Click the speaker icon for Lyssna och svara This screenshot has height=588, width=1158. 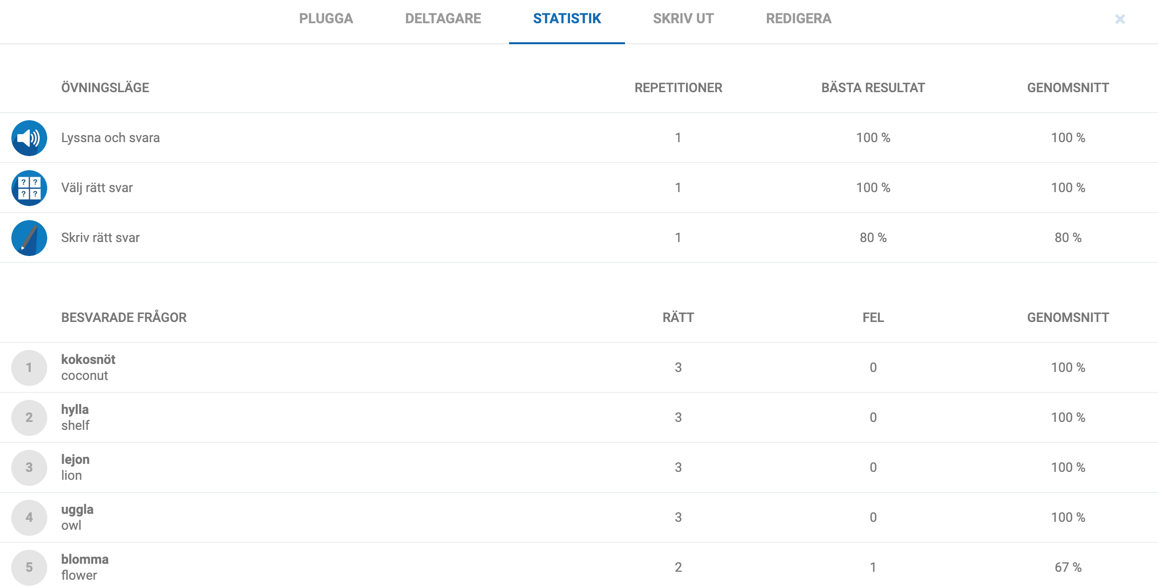(x=29, y=138)
